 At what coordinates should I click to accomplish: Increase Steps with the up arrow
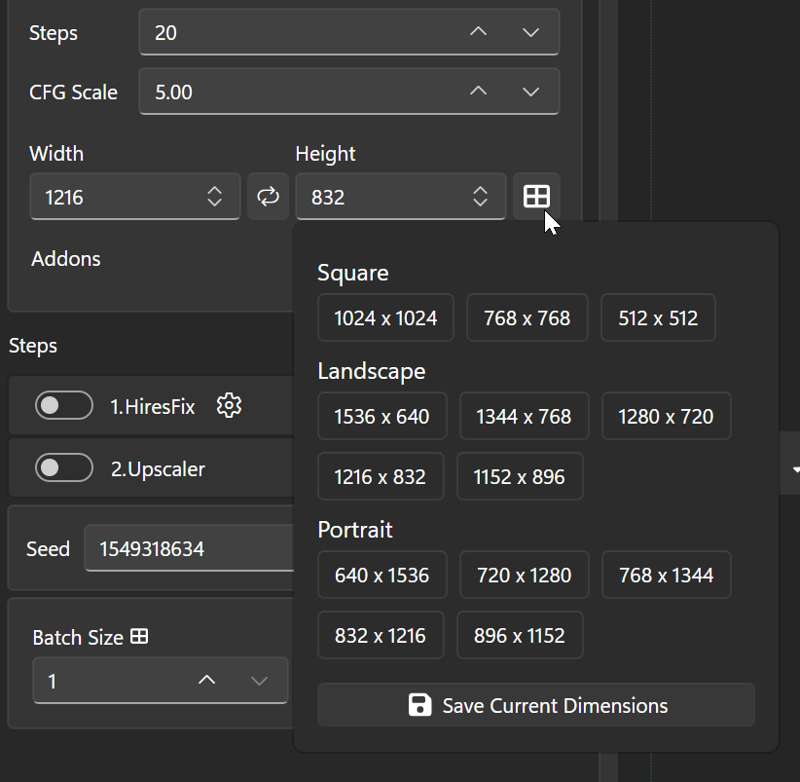(x=478, y=33)
